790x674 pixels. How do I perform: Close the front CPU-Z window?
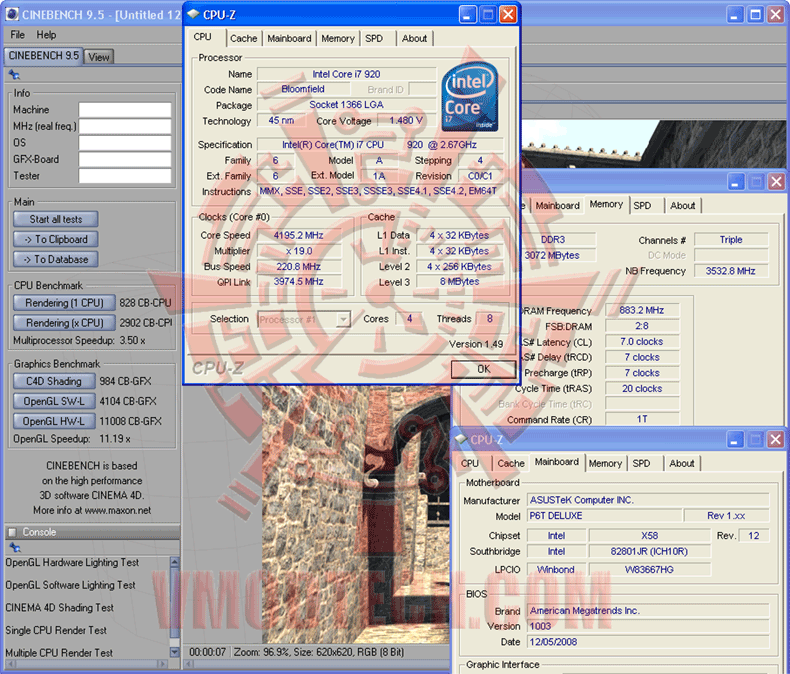[x=508, y=15]
